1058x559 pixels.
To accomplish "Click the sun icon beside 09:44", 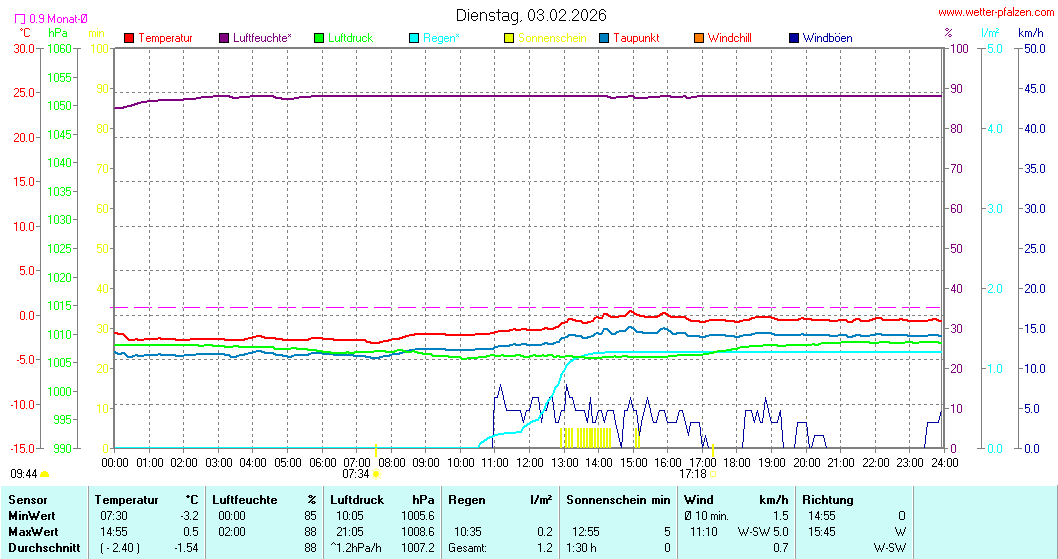I will click(45, 474).
